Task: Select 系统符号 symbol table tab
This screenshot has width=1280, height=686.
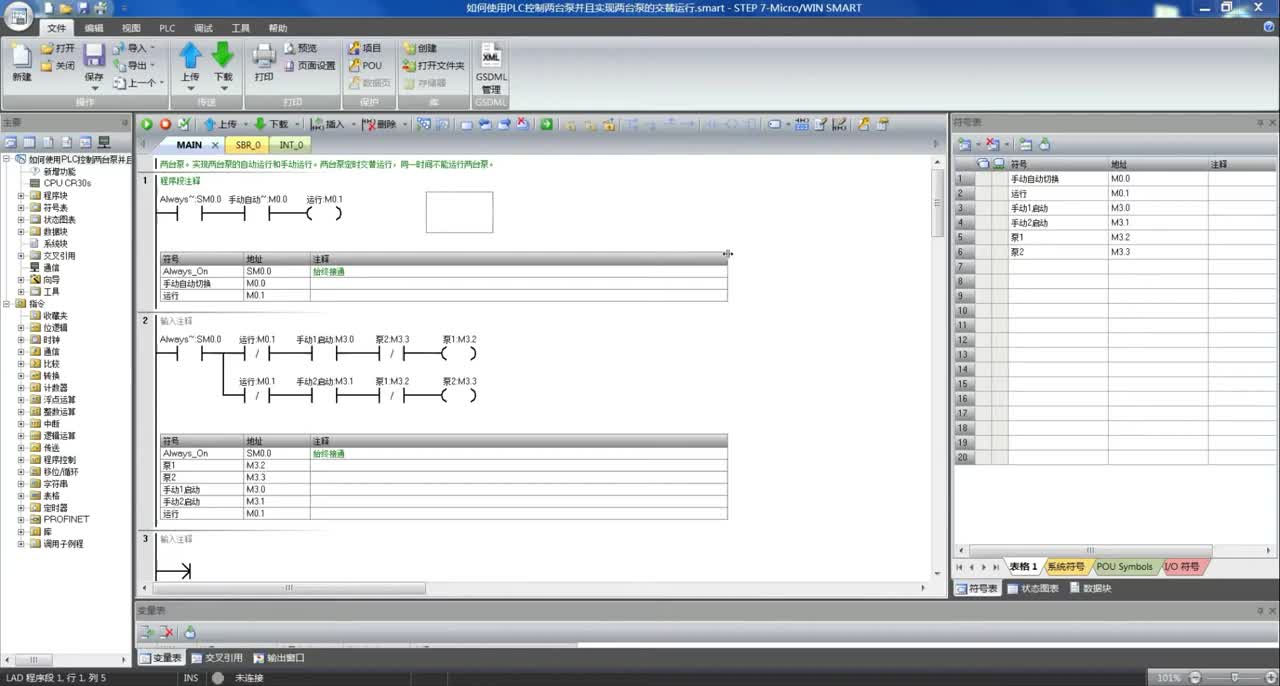Action: point(1065,567)
